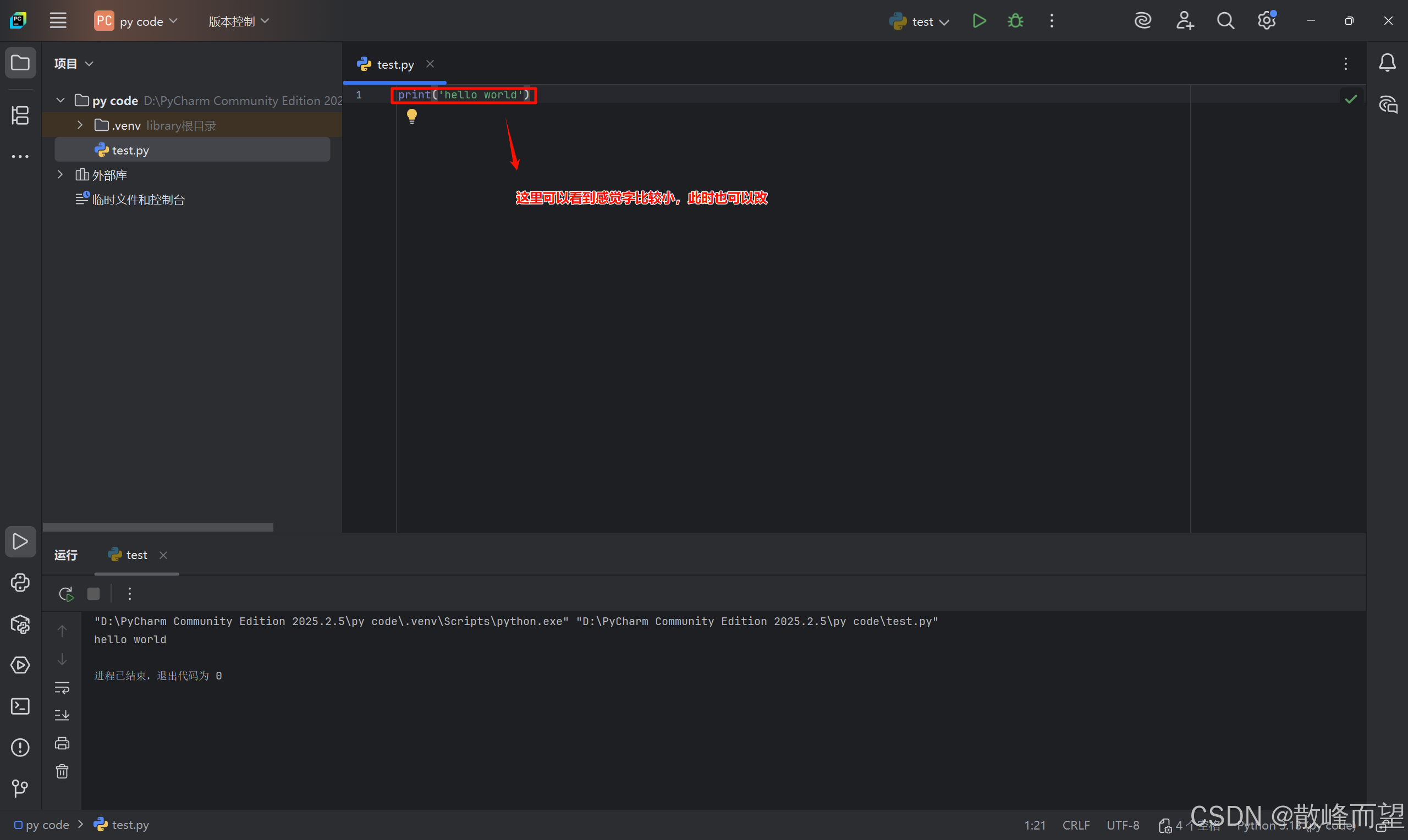Click the project tree horizontal scrollbar

point(158,527)
